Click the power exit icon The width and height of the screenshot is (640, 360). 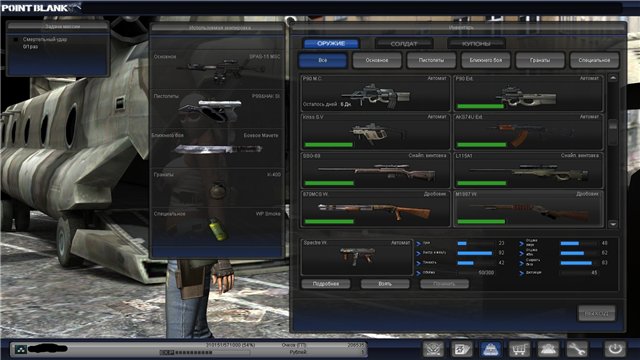(x=615, y=349)
